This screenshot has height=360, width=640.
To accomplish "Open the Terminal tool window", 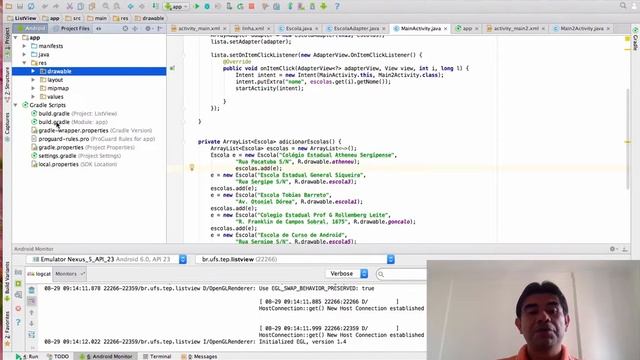I will point(157,356).
